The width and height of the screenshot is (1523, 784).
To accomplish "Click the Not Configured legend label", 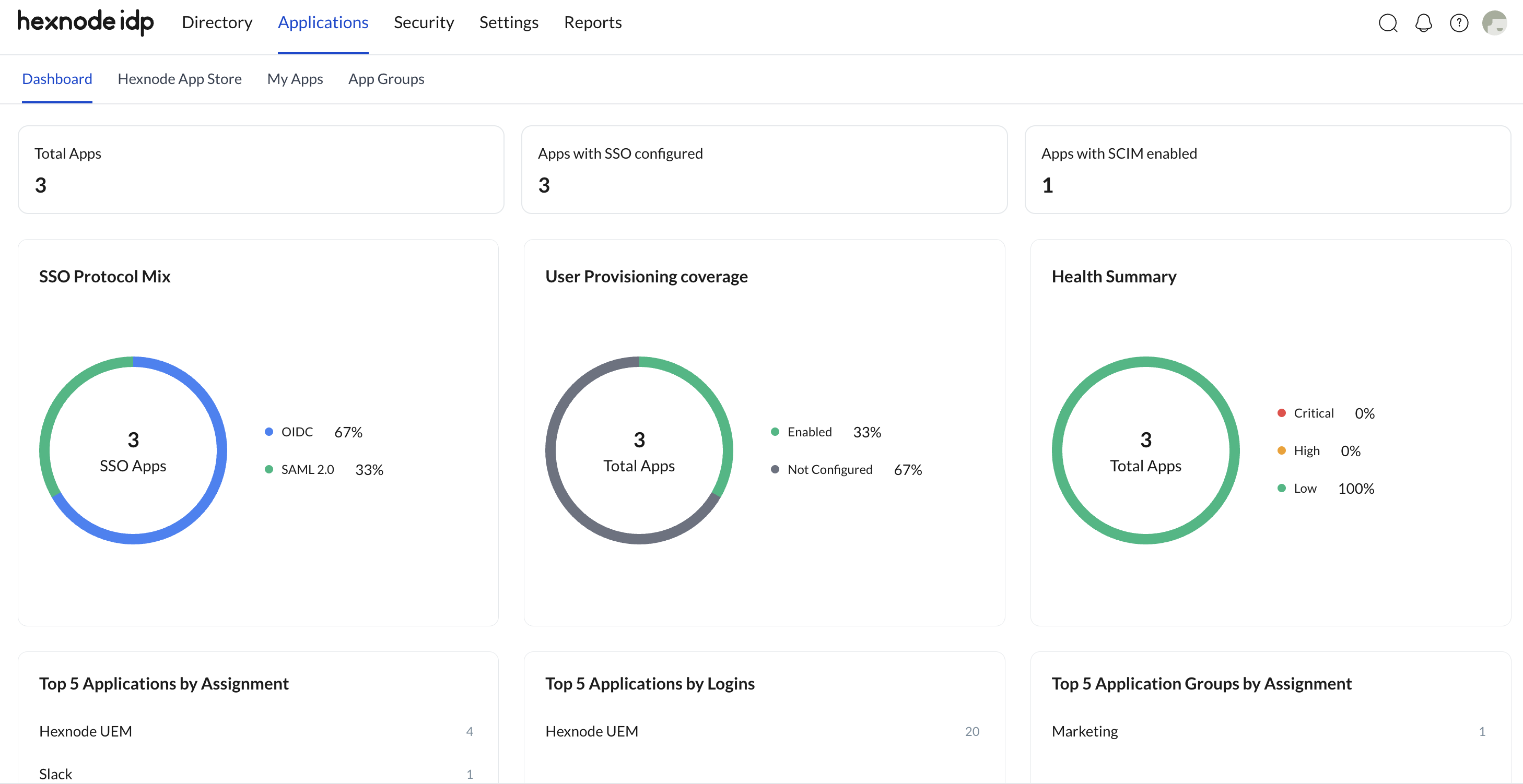I will (x=829, y=470).
